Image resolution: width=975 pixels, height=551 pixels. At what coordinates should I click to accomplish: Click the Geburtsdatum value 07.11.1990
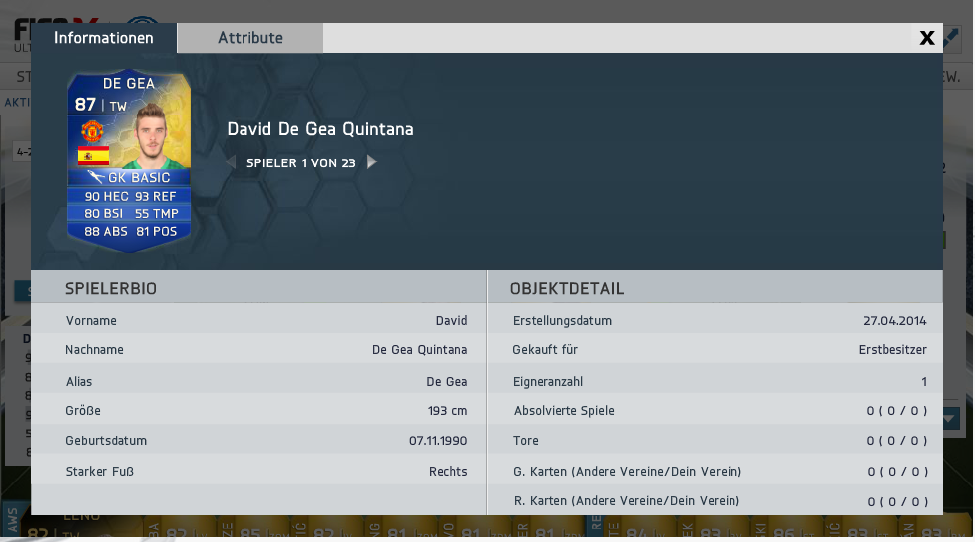point(438,440)
